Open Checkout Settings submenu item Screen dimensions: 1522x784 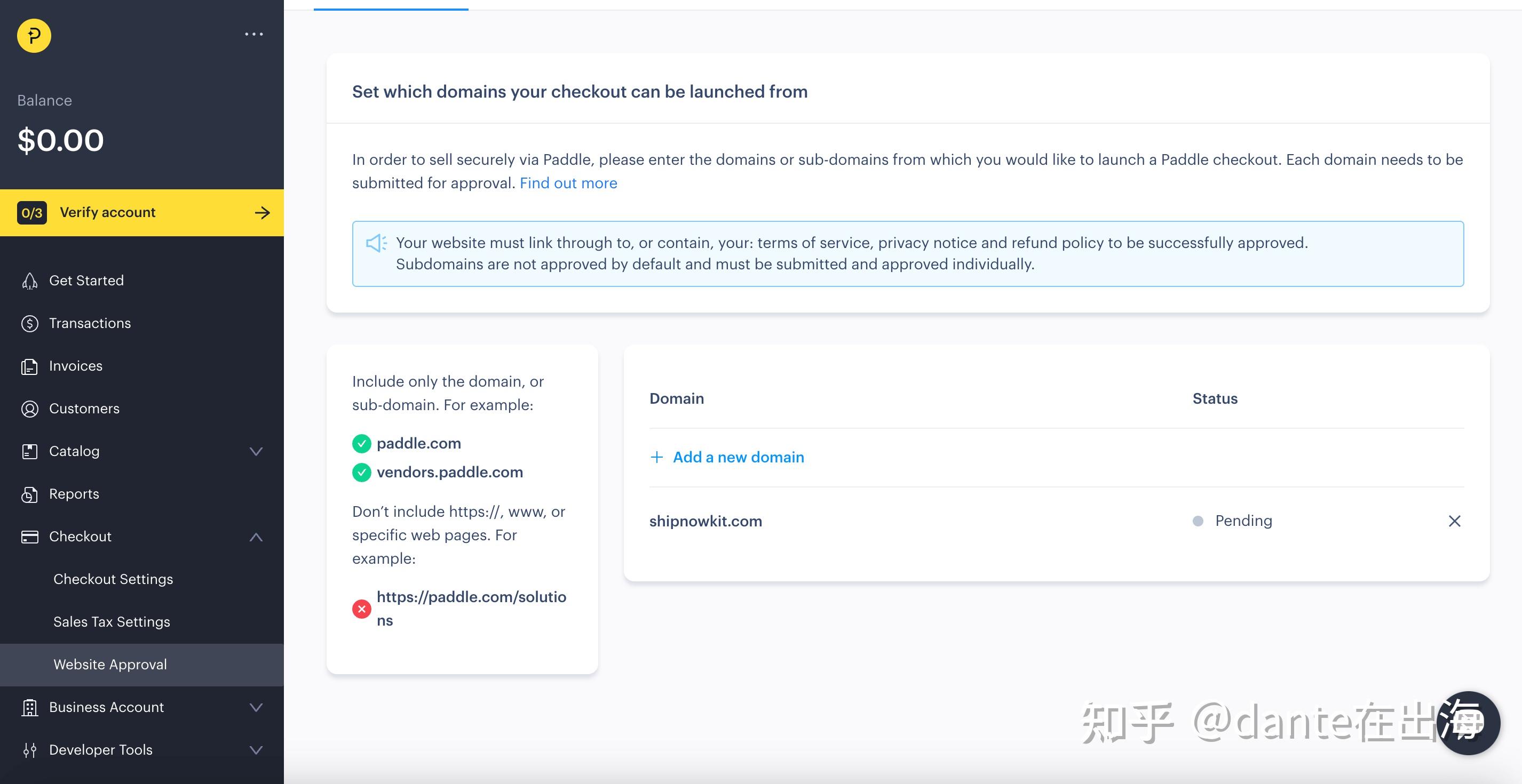[113, 579]
